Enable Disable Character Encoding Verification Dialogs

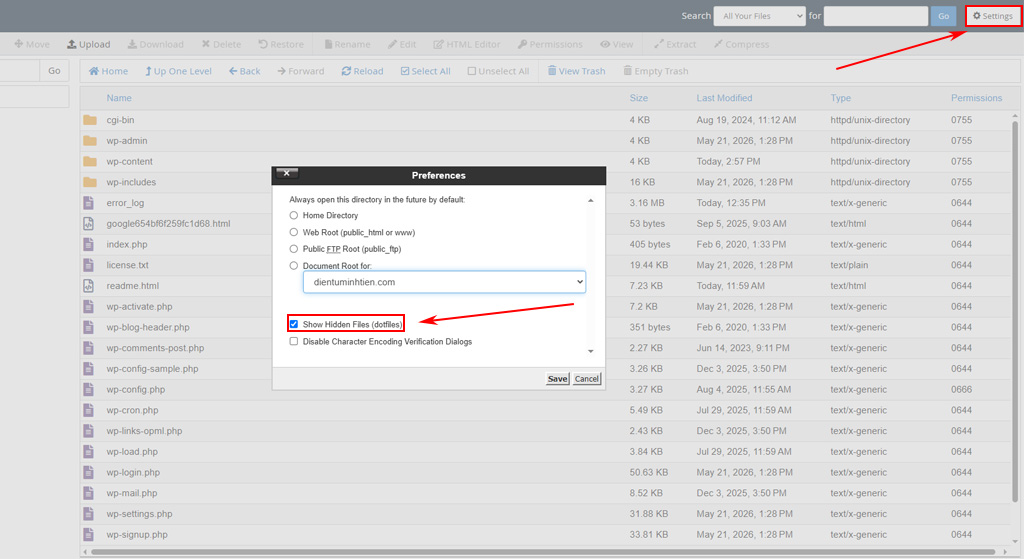click(x=294, y=341)
